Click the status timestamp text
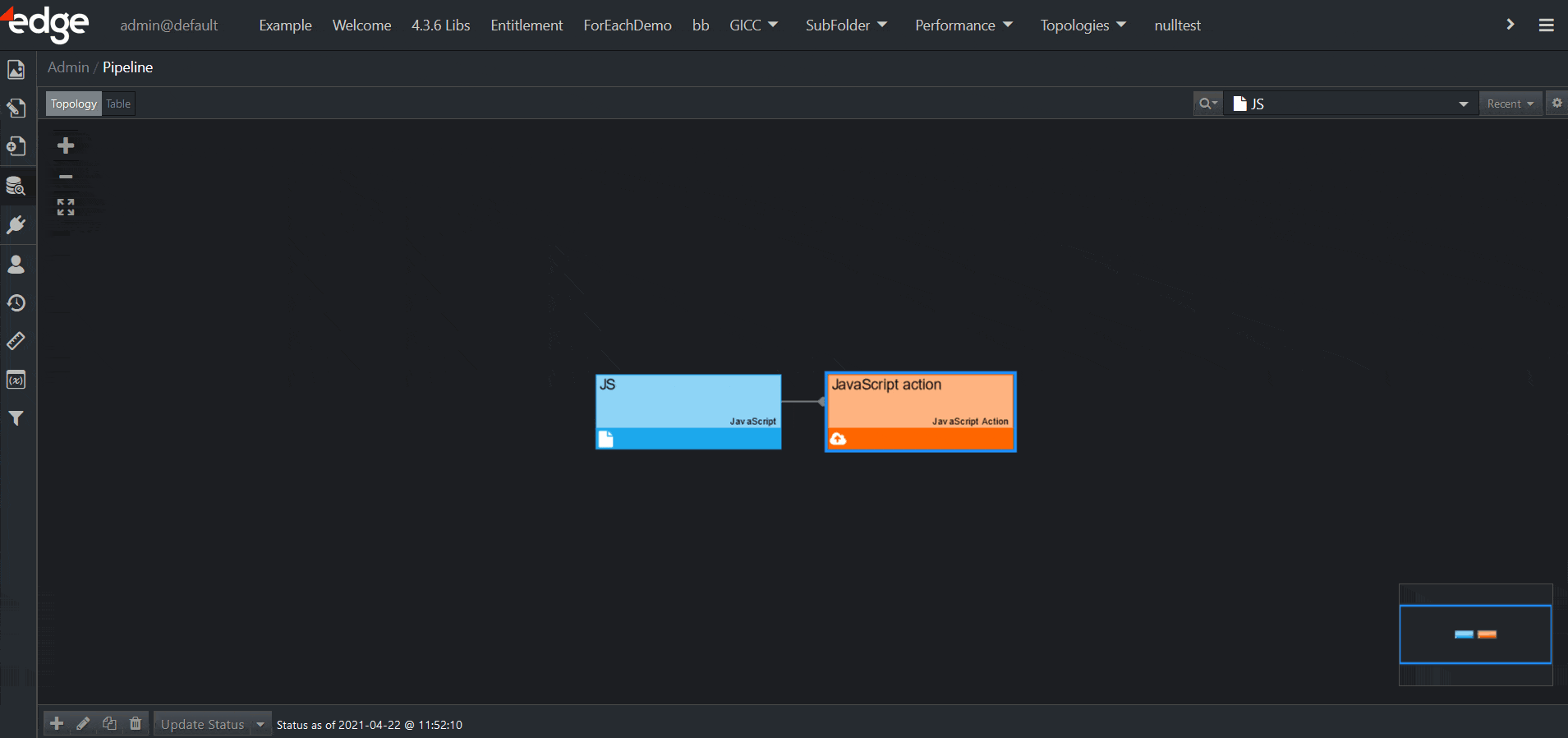Screen dimensions: 1568x738 370,725
